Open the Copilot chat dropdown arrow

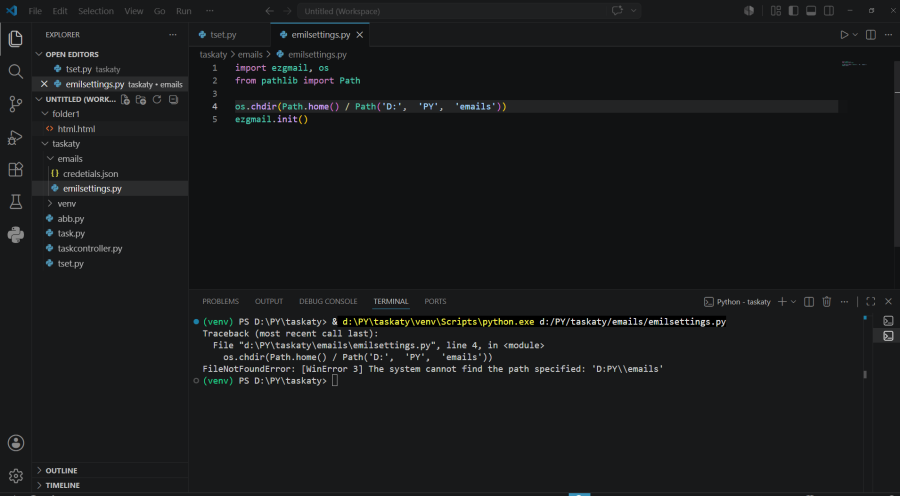(634, 11)
